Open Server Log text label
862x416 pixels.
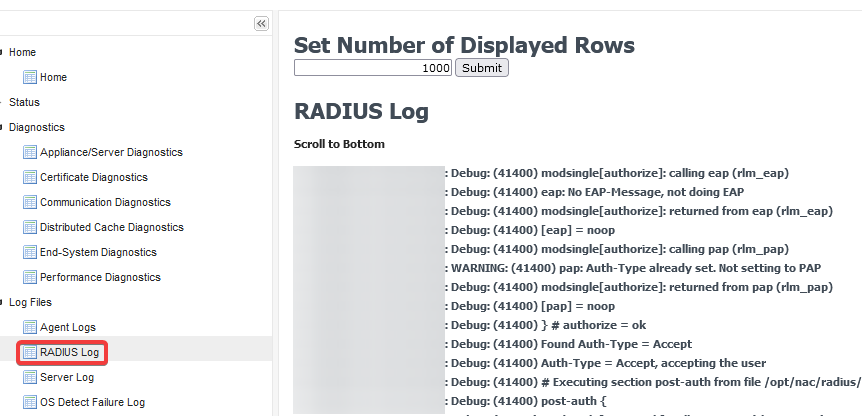[x=67, y=377]
